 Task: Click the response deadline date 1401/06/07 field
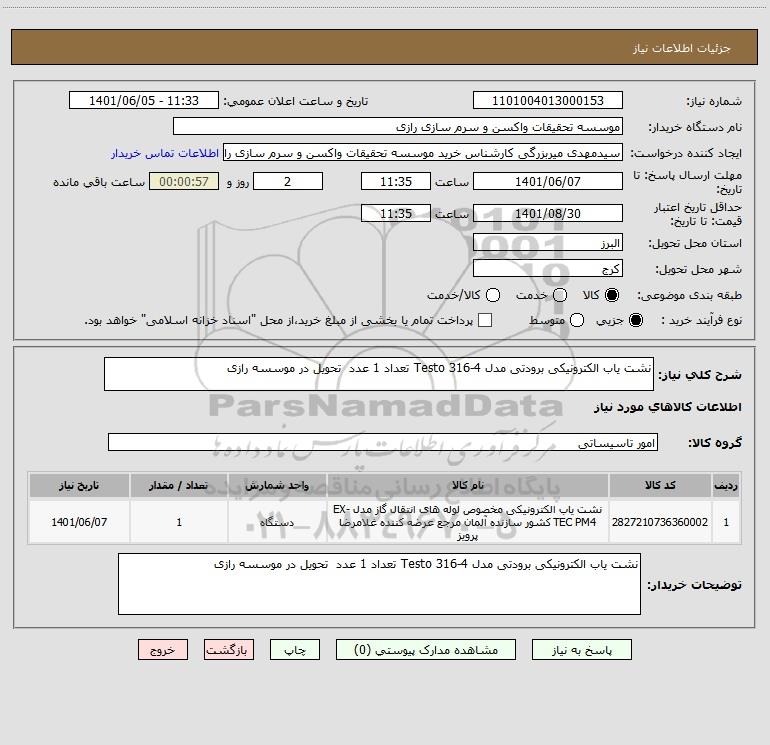pyautogui.click(x=548, y=181)
